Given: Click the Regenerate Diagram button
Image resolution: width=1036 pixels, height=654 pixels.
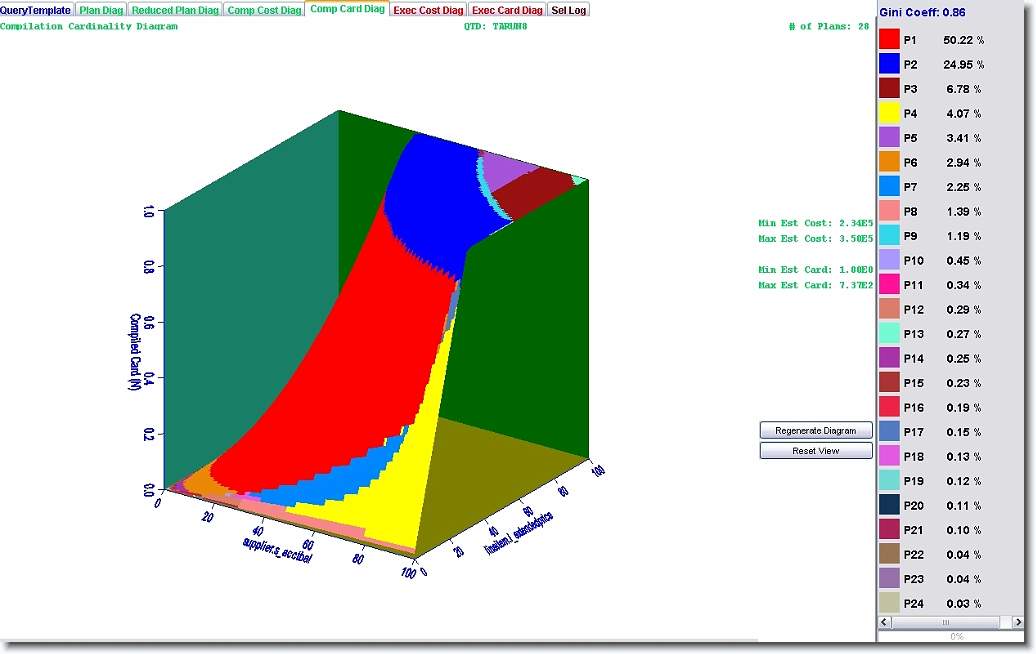Looking at the screenshot, I should point(816,431).
